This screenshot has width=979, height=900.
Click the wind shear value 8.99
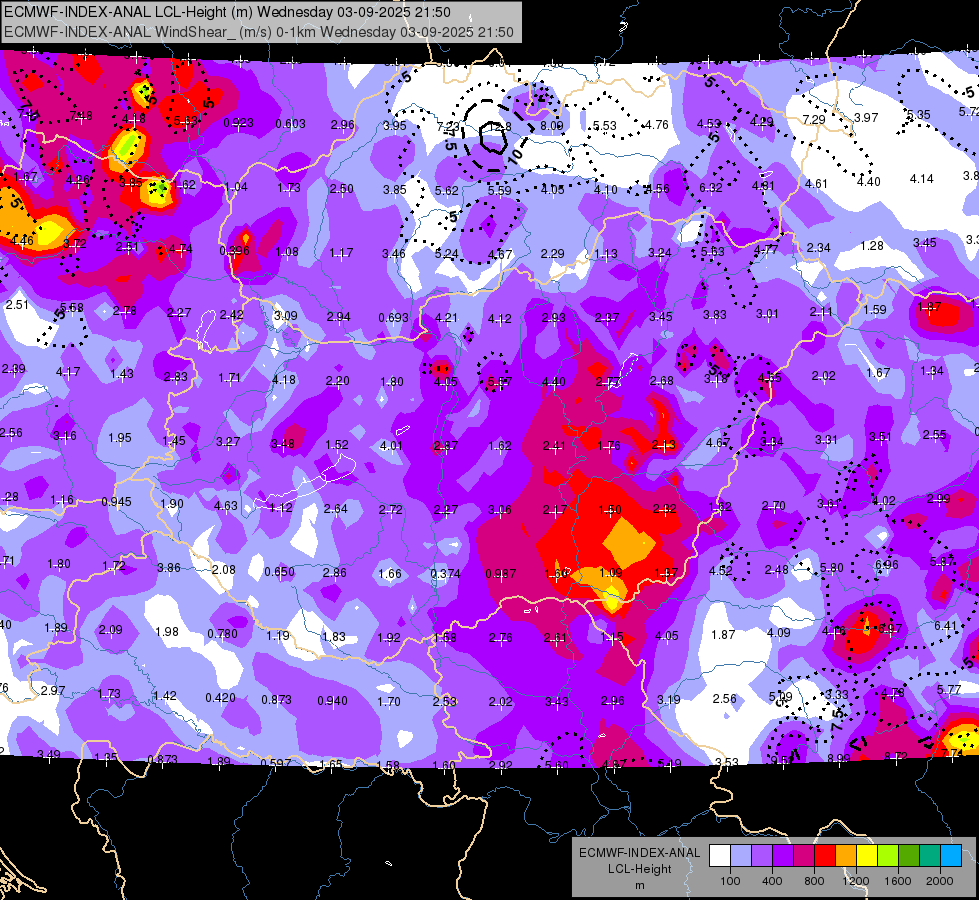[839, 758]
